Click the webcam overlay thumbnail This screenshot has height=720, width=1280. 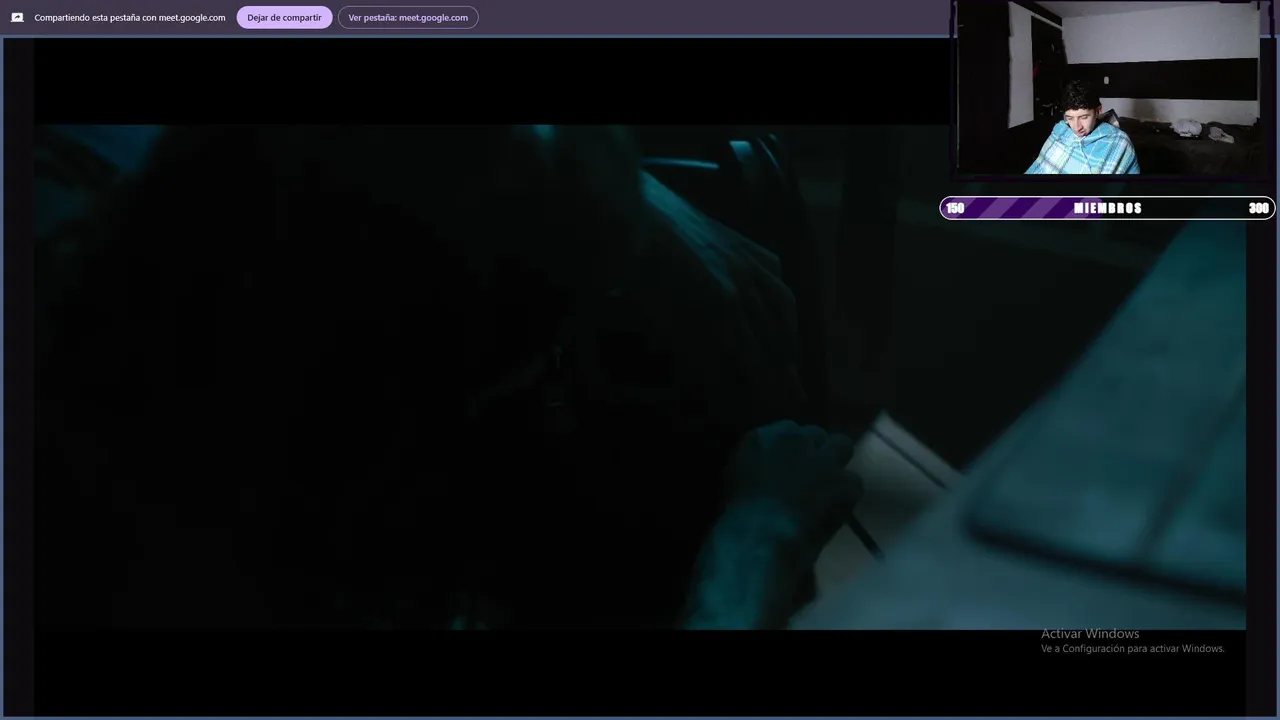click(1110, 88)
